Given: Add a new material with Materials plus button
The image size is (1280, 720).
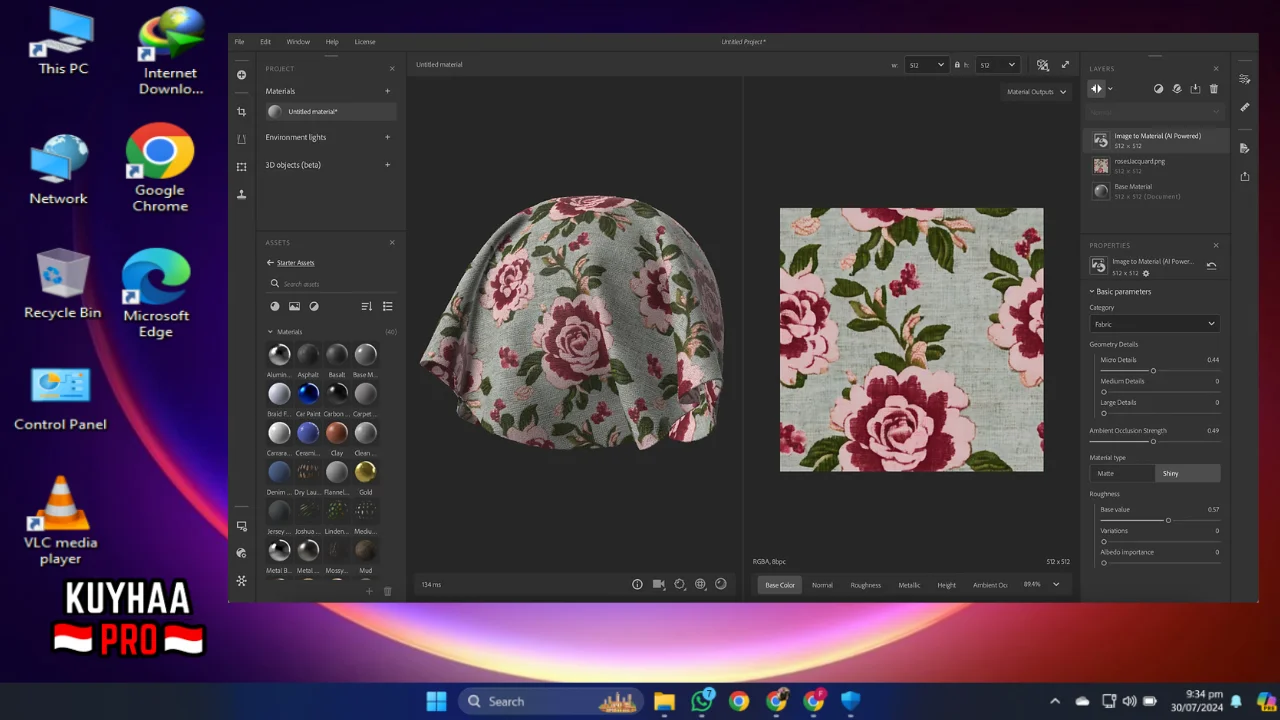Looking at the screenshot, I should tap(388, 91).
